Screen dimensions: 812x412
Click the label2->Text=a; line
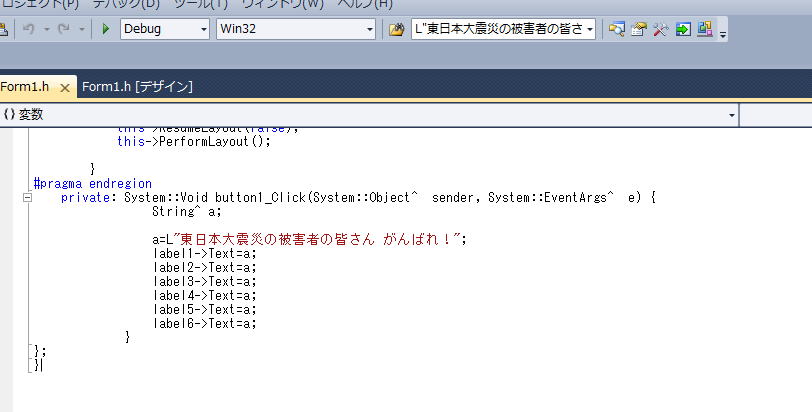click(x=205, y=267)
